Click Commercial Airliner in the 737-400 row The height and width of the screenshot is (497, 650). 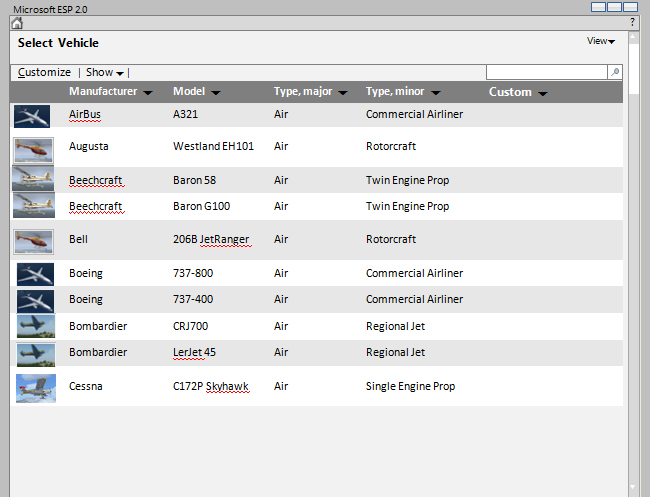pyautogui.click(x=414, y=299)
